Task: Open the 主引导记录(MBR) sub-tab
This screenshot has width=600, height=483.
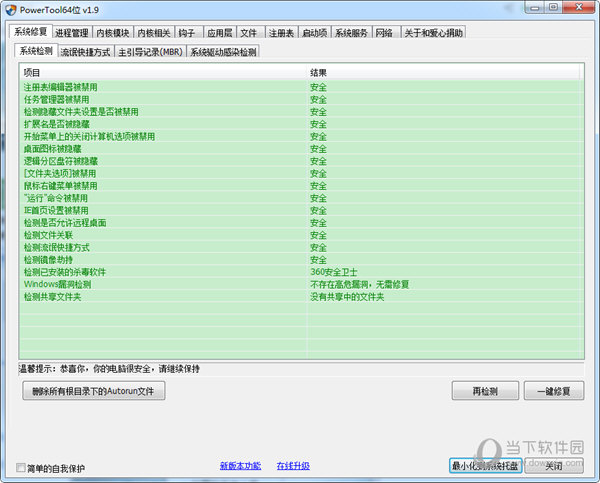Action: [x=150, y=52]
